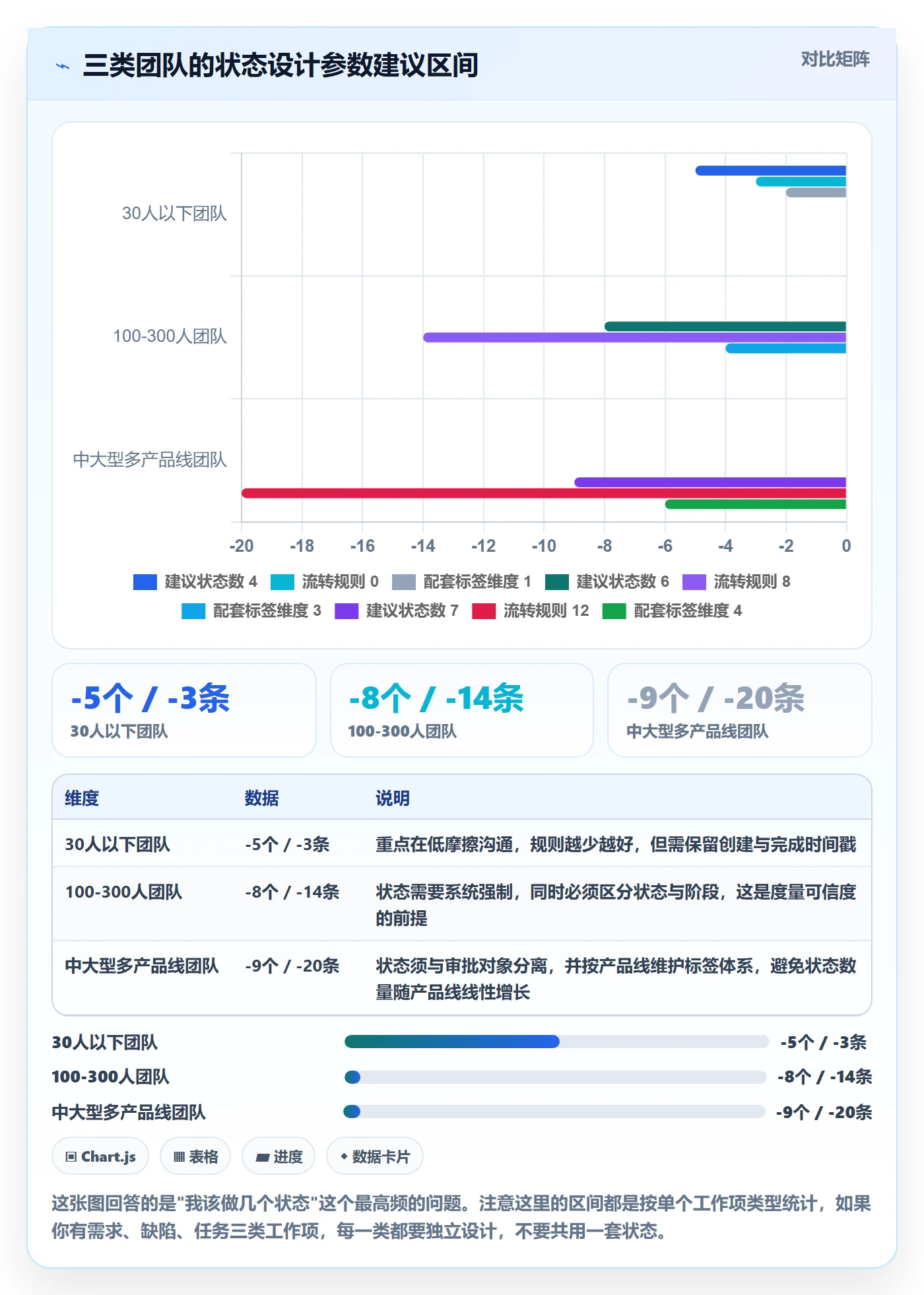Image resolution: width=924 pixels, height=1295 pixels.
Task: Click the 30人以下团队 progress bar
Action: pos(556,1042)
